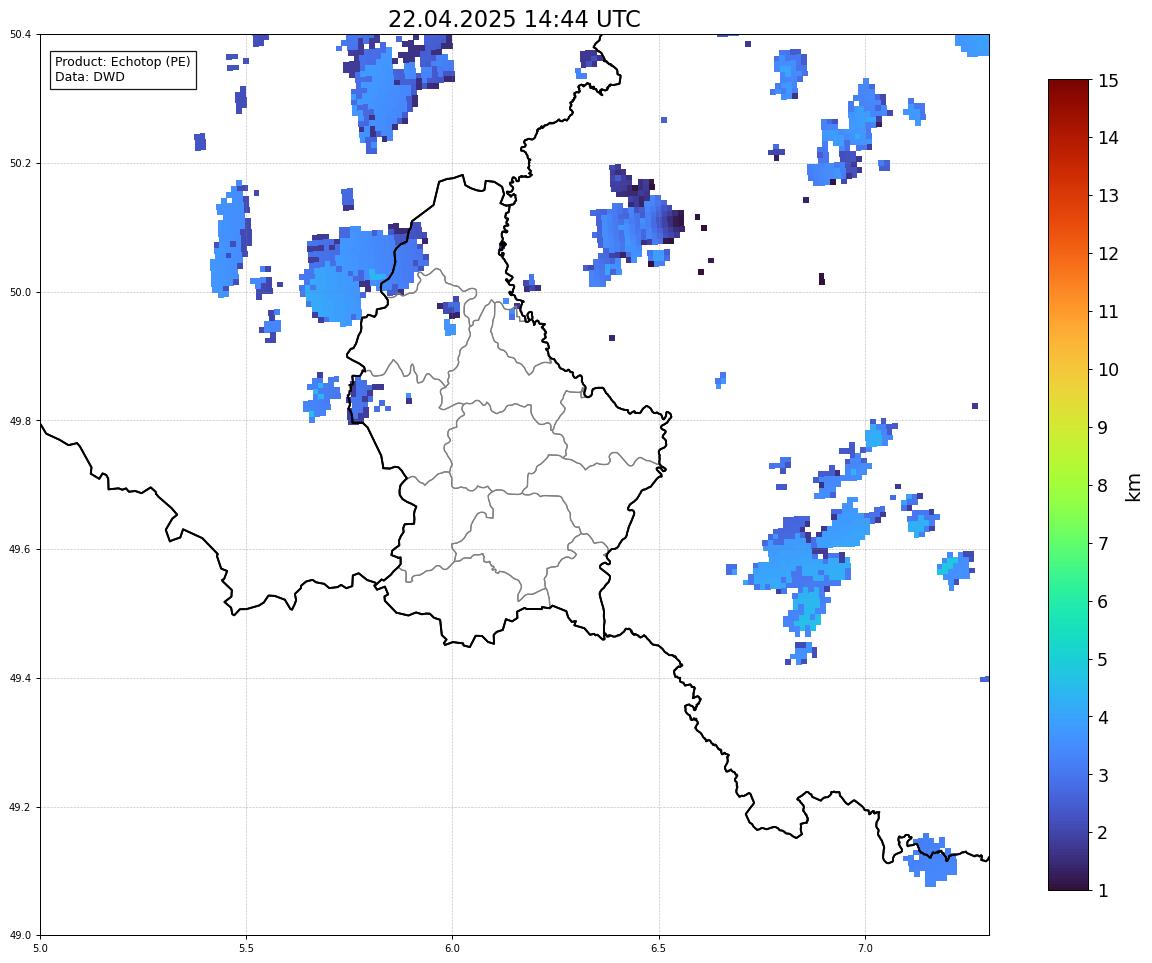Viewport: 1152px width, 963px height.
Task: Click the colorbar label '4'
Action: click(1103, 718)
